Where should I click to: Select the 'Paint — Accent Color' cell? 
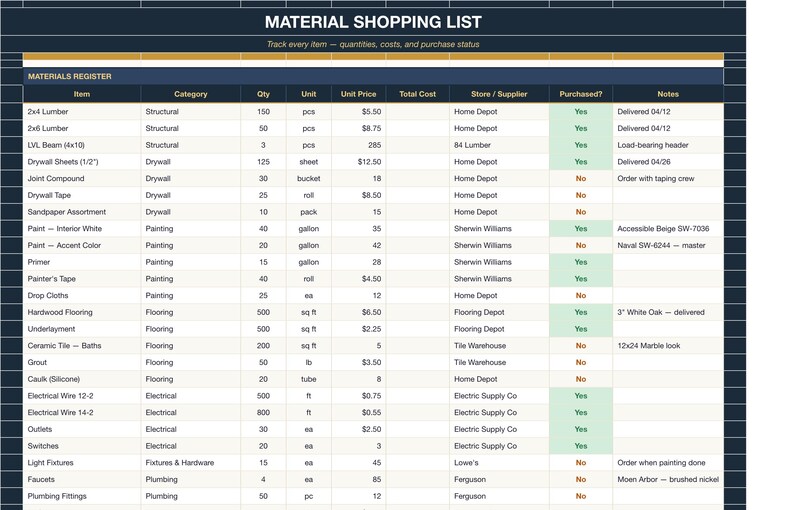(82, 245)
